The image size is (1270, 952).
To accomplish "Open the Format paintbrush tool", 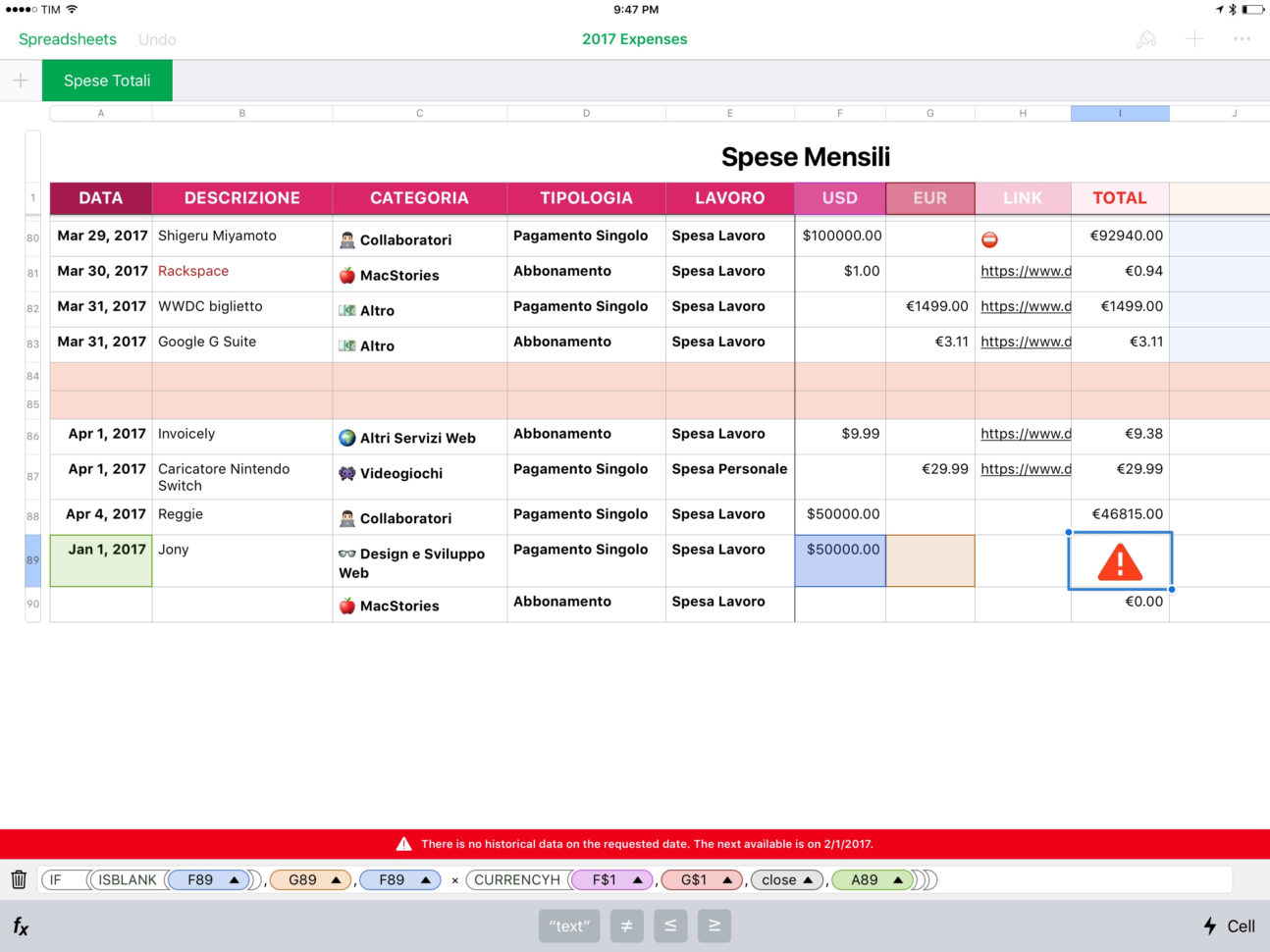I will (1145, 39).
